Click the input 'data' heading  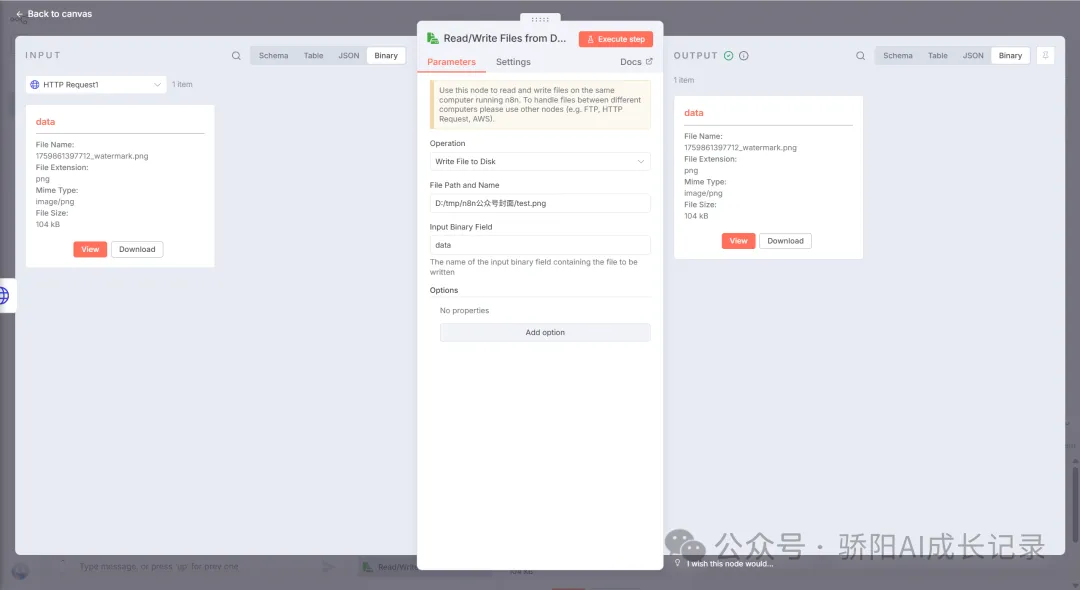(x=45, y=122)
